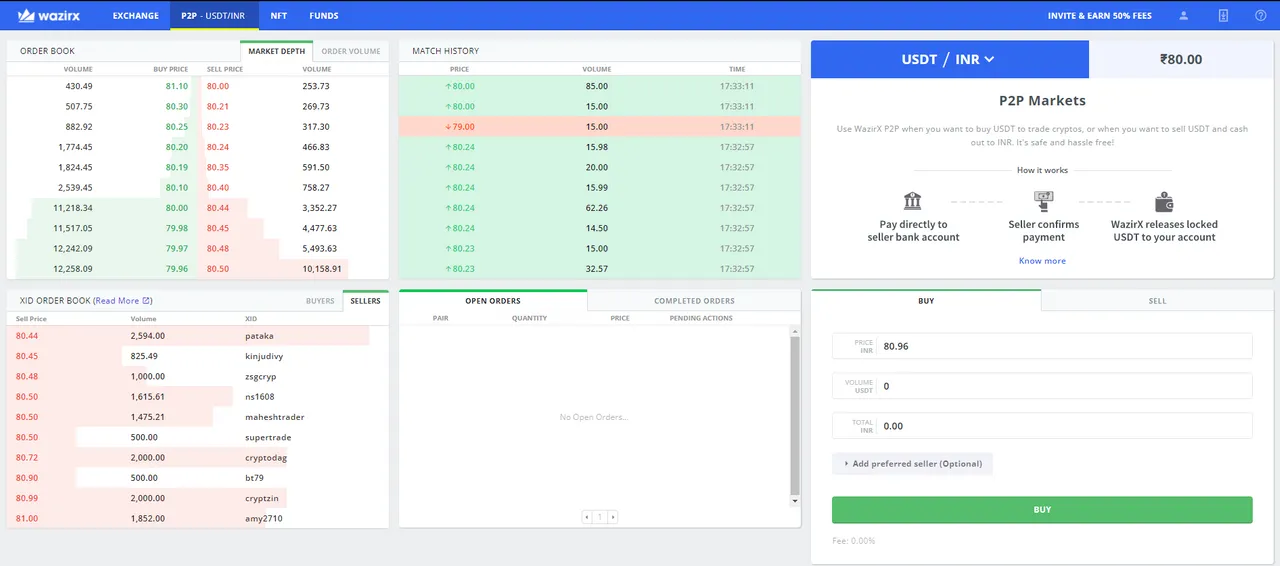1280x566 pixels.
Task: Click buy price 79.98 in order book
Action: pos(176,228)
